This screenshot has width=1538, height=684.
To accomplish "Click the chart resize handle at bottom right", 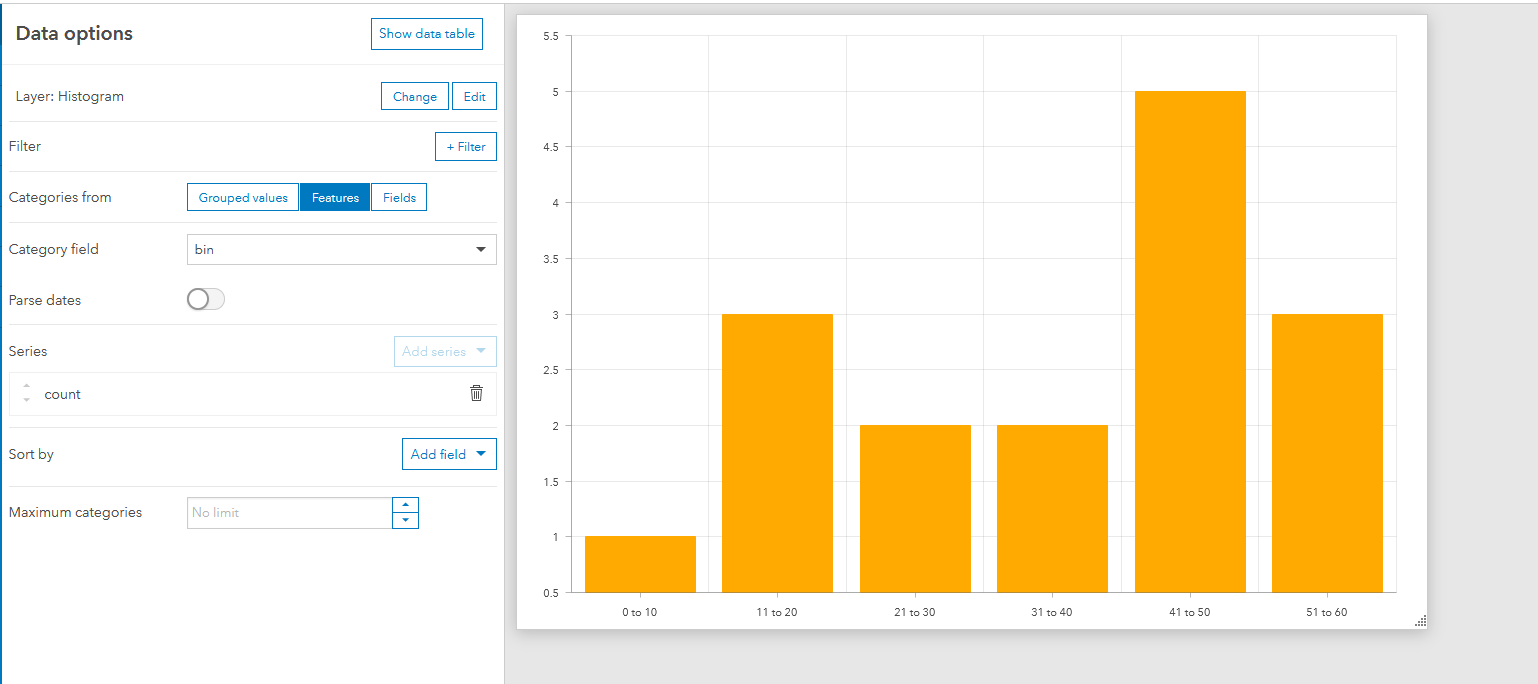I will (x=1421, y=621).
